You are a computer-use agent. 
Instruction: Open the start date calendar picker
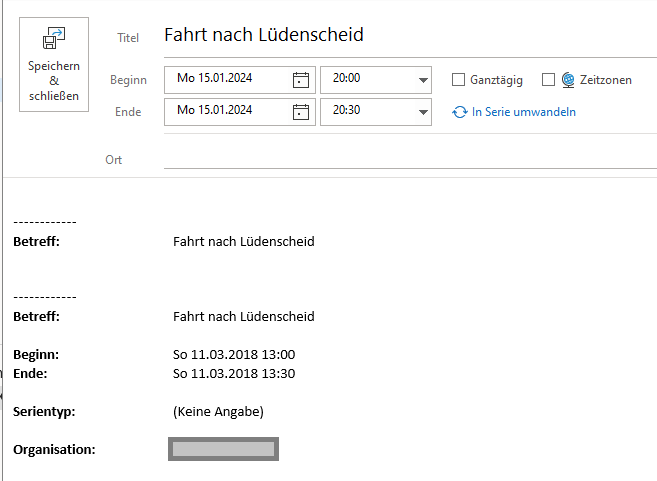pos(300,80)
